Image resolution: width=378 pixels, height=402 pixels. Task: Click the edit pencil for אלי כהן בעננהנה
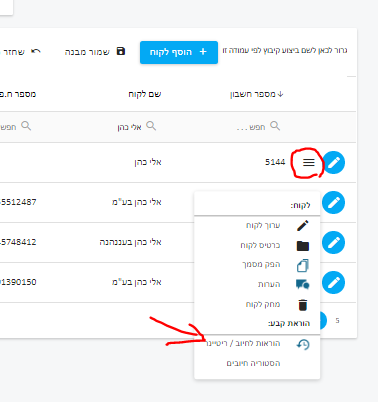(334, 242)
